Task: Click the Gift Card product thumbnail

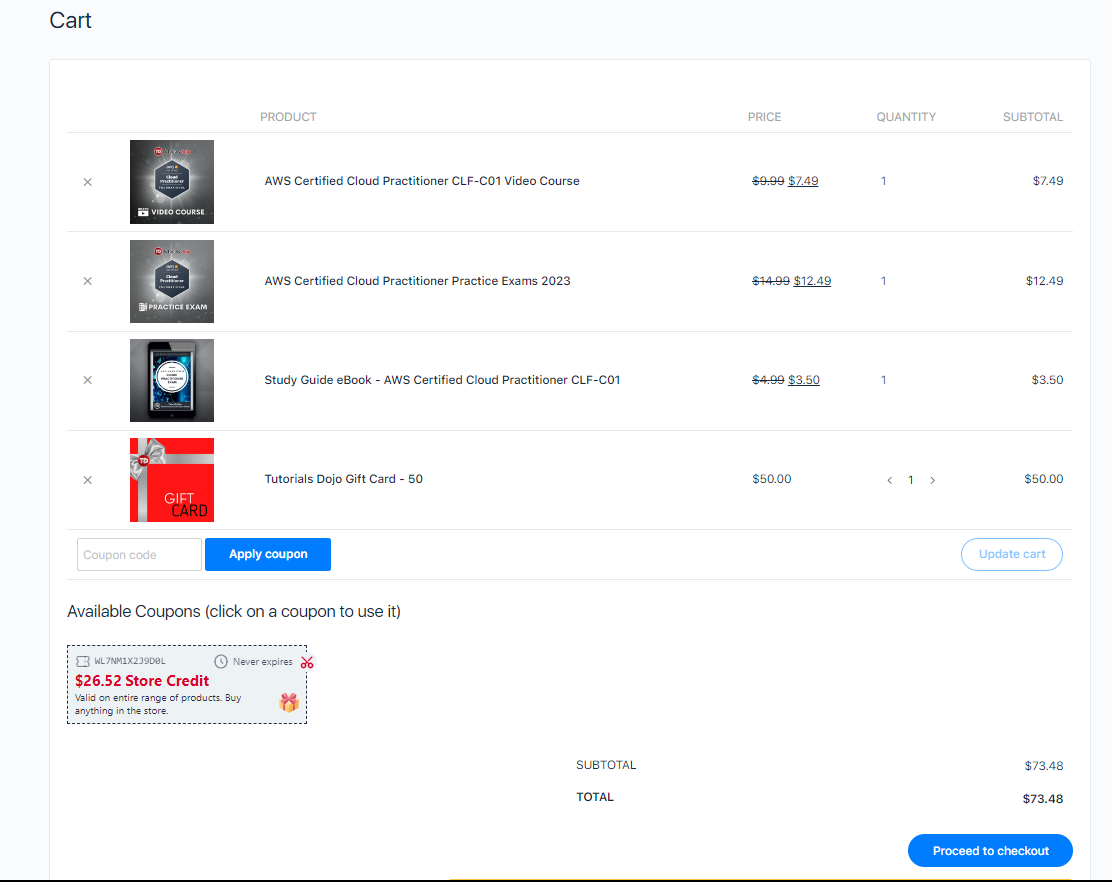Action: coord(172,480)
